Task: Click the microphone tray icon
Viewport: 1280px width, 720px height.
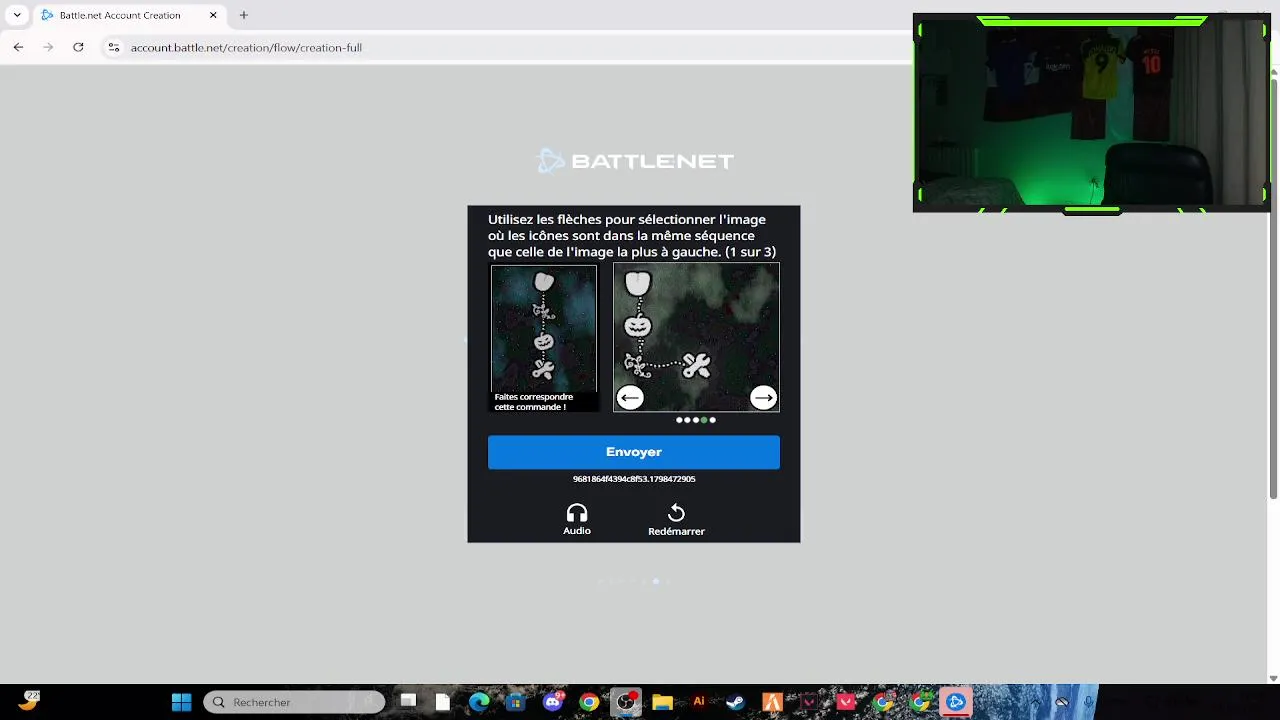Action: pos(1088,702)
